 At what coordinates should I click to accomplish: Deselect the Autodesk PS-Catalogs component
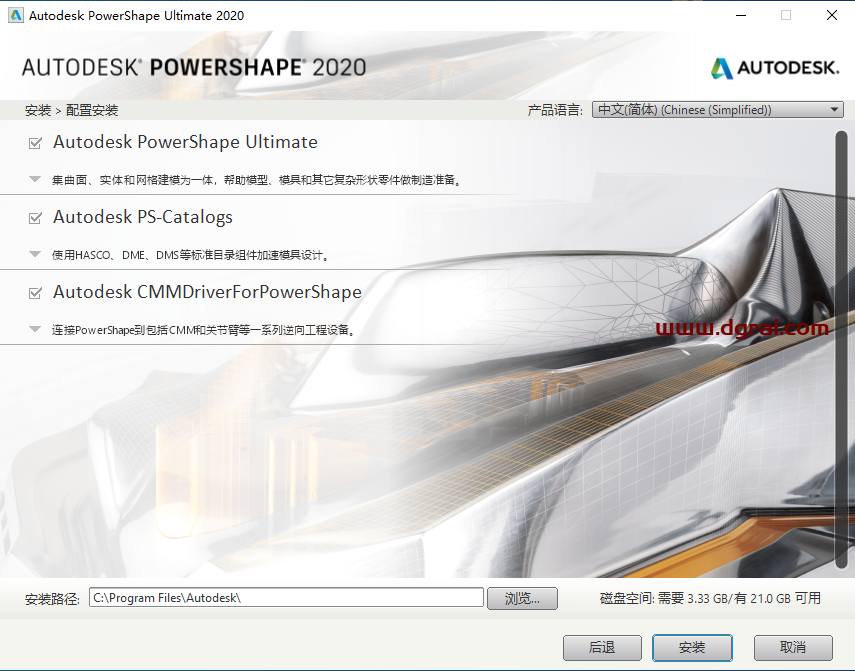(33, 217)
